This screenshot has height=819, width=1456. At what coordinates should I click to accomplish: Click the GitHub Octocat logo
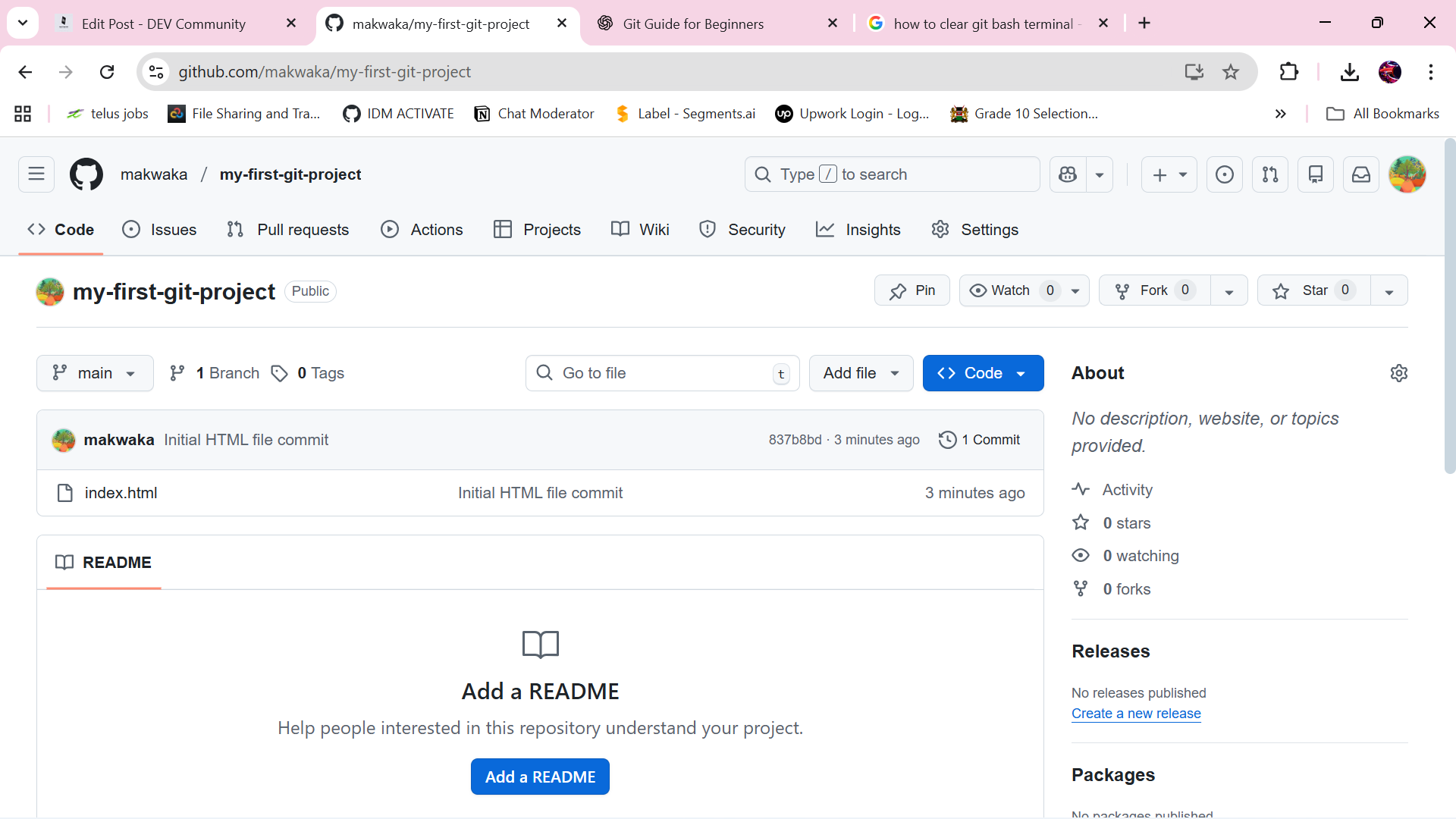86,174
